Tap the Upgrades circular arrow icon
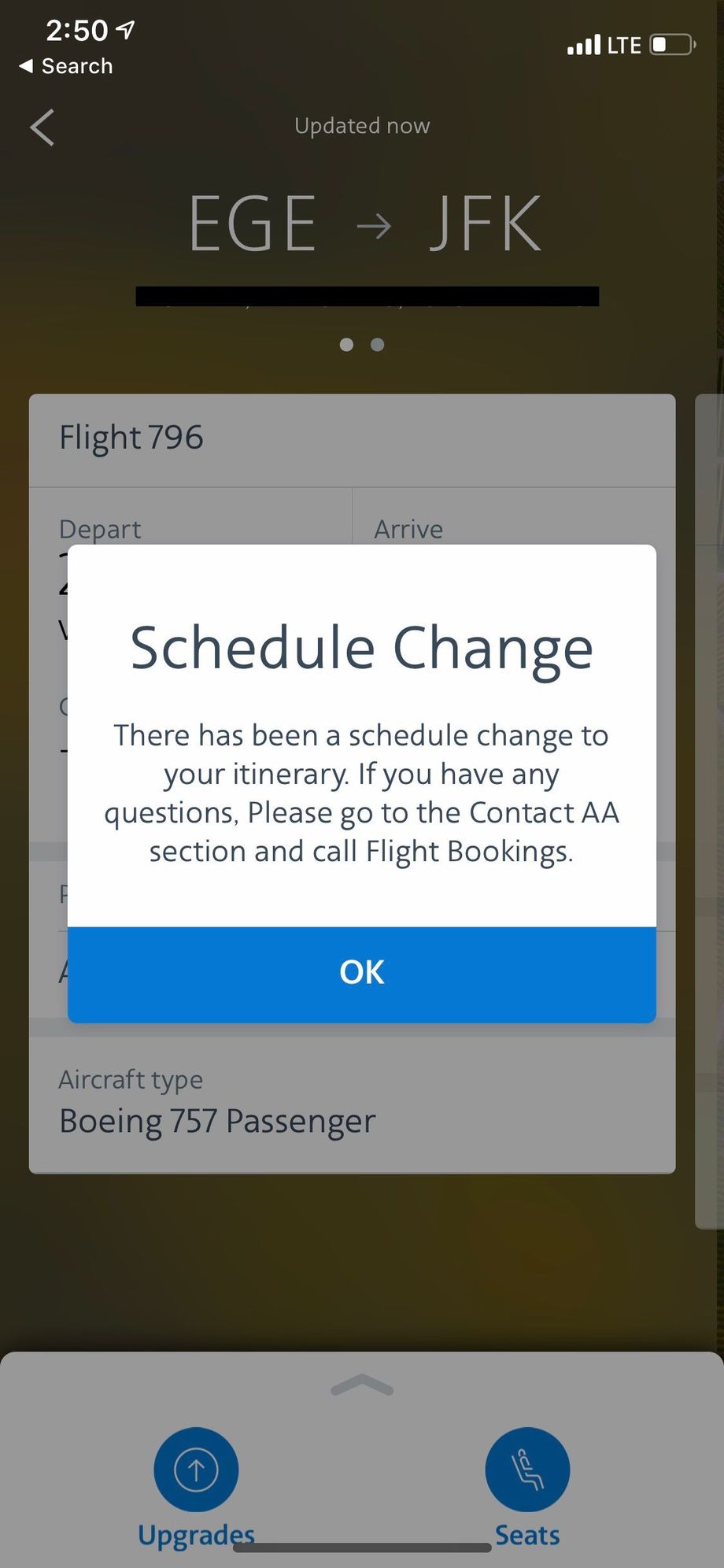The image size is (724, 1568). [196, 1469]
